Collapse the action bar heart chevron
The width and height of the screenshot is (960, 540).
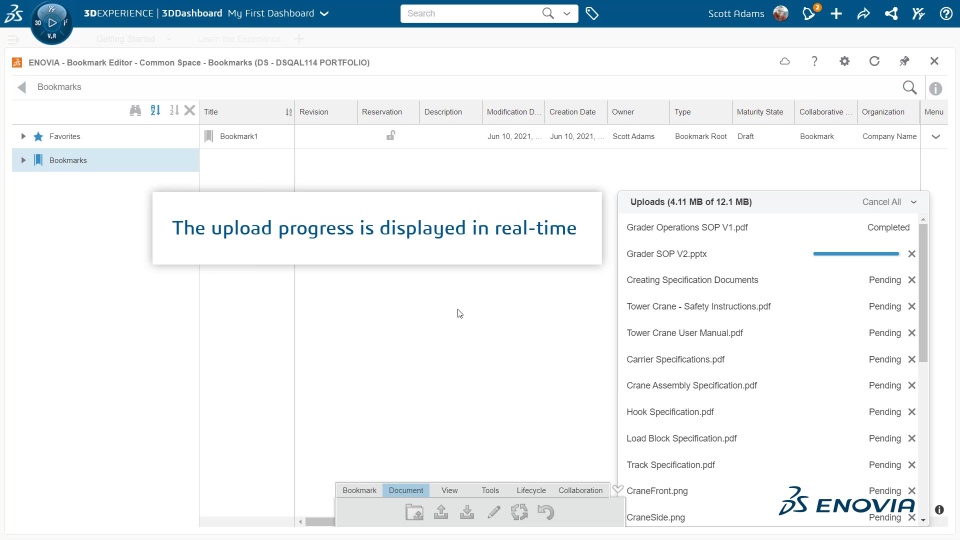click(x=618, y=490)
